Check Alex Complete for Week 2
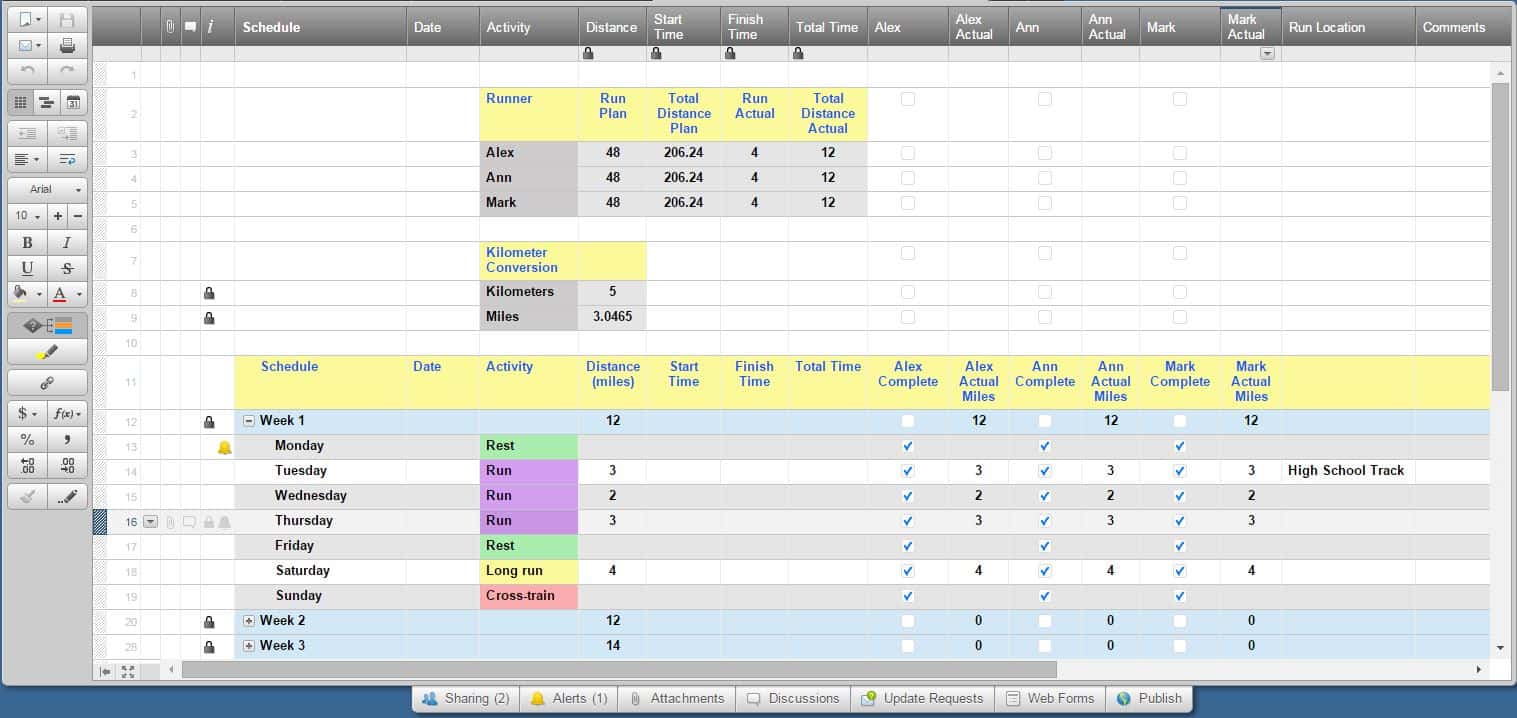 (x=907, y=620)
